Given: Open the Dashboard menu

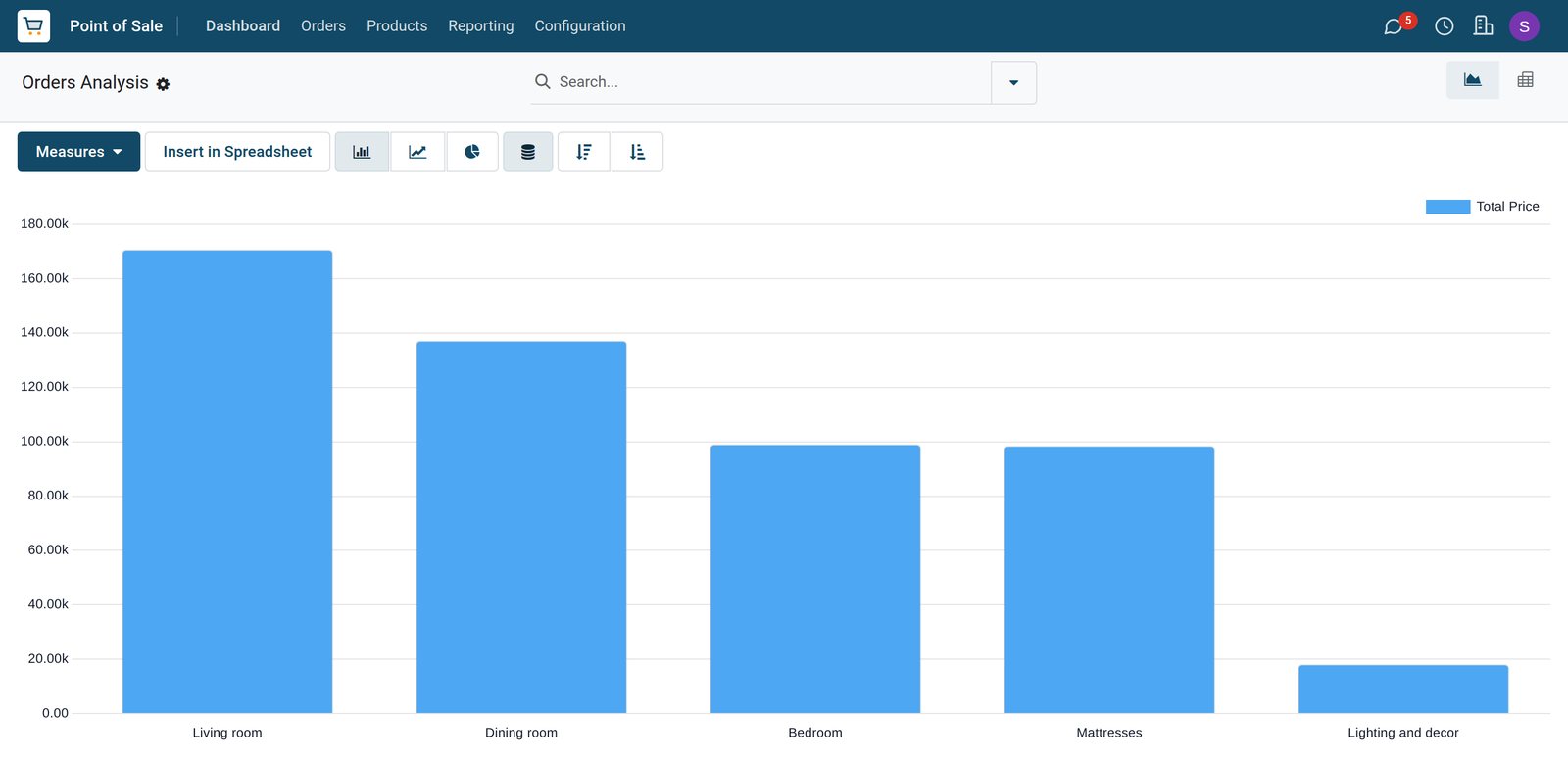Looking at the screenshot, I should click(243, 25).
